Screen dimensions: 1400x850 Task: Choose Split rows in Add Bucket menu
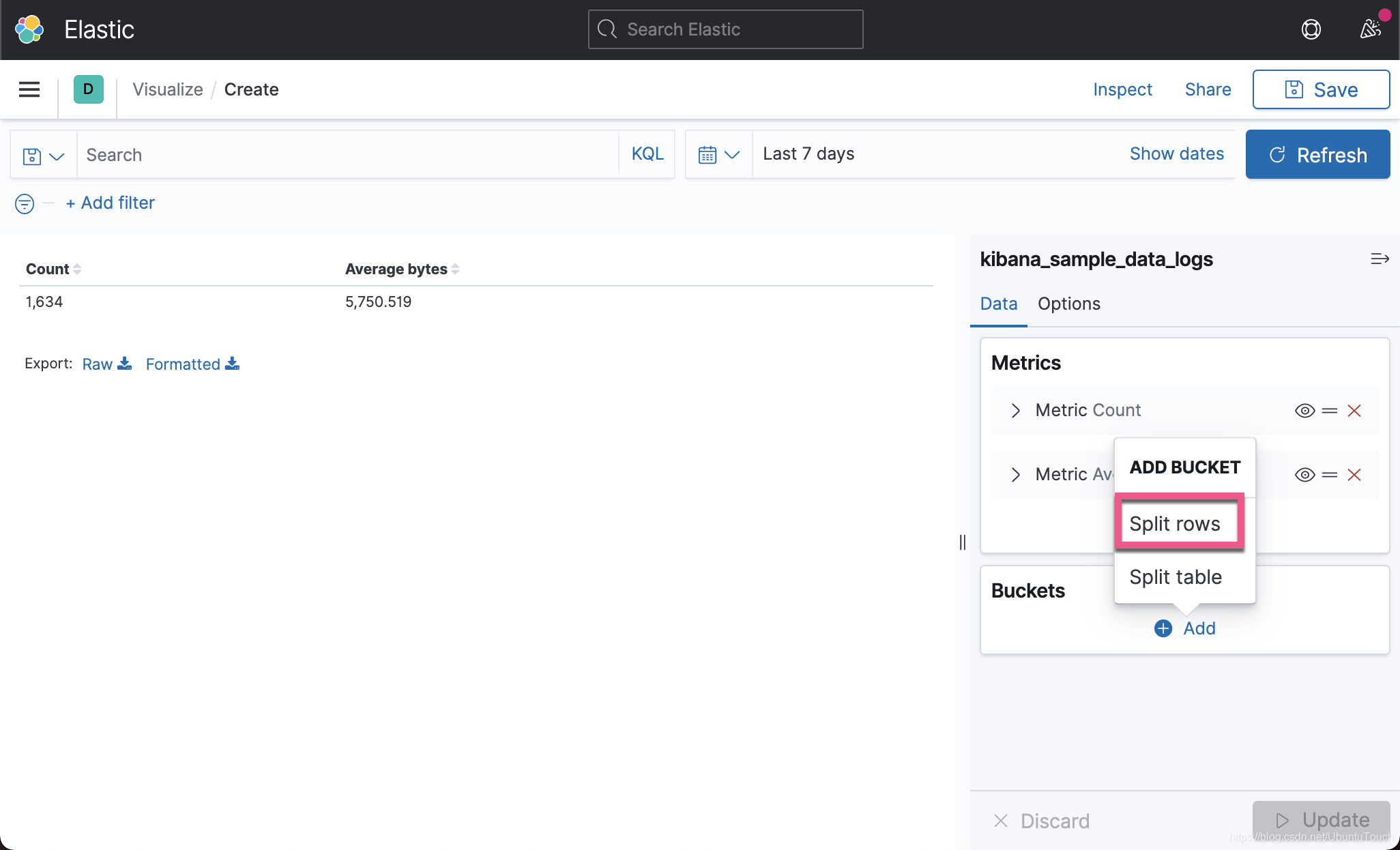1175,524
